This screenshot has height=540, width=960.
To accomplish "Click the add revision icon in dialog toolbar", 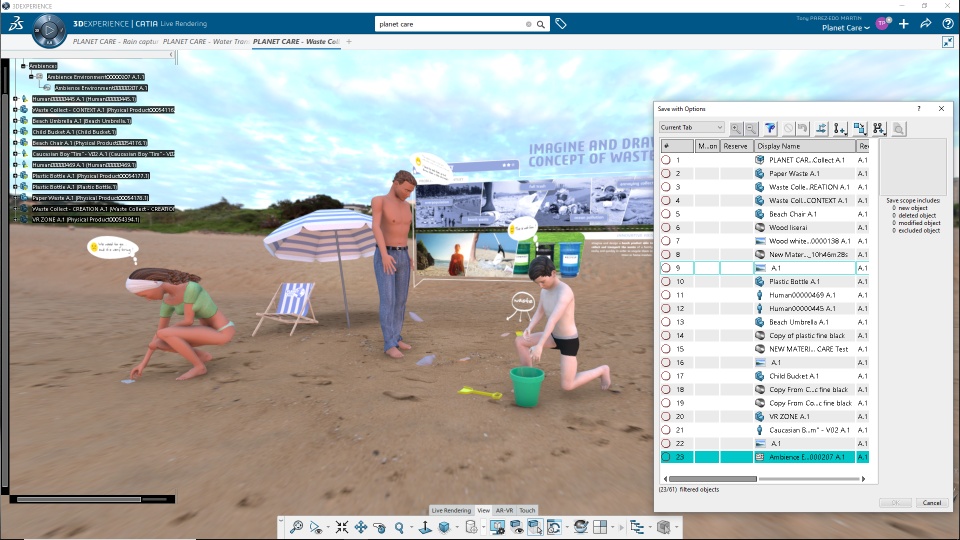I will [x=840, y=128].
